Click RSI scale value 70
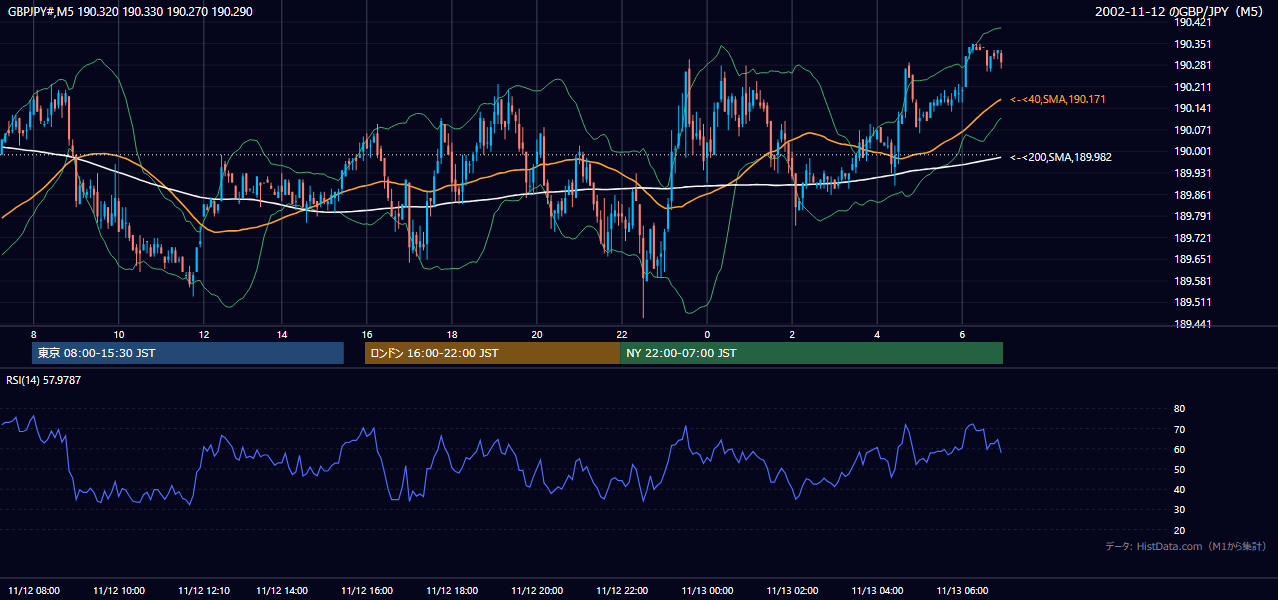This screenshot has height=600, width=1278. click(1179, 429)
